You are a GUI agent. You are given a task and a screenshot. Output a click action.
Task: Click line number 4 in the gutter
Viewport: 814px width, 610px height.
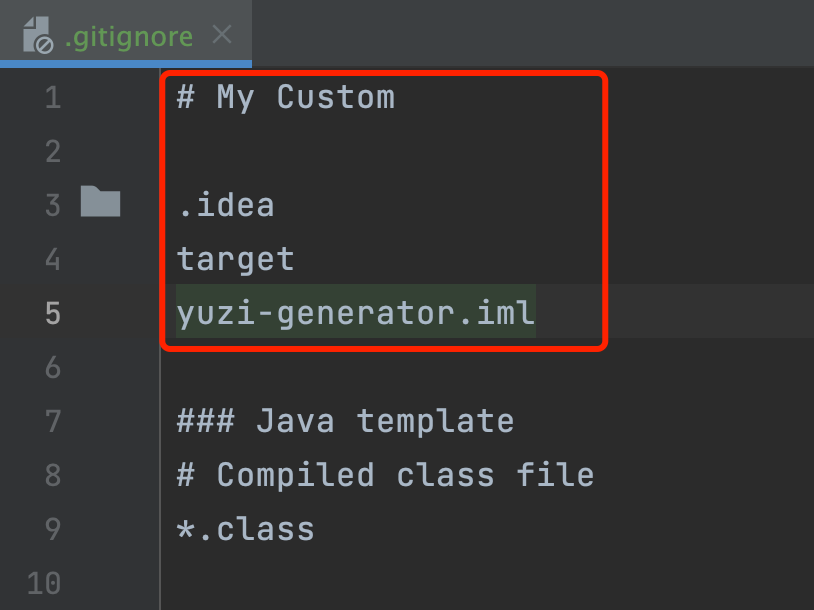(52, 260)
